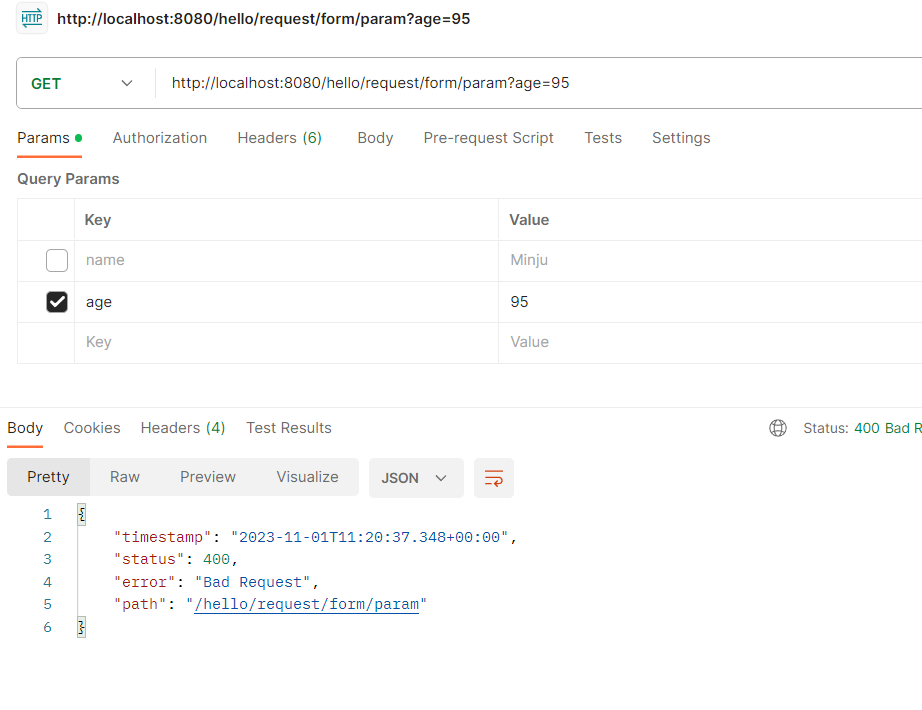The height and width of the screenshot is (710, 922).
Task: Switch to Preview response view
Action: click(x=208, y=476)
